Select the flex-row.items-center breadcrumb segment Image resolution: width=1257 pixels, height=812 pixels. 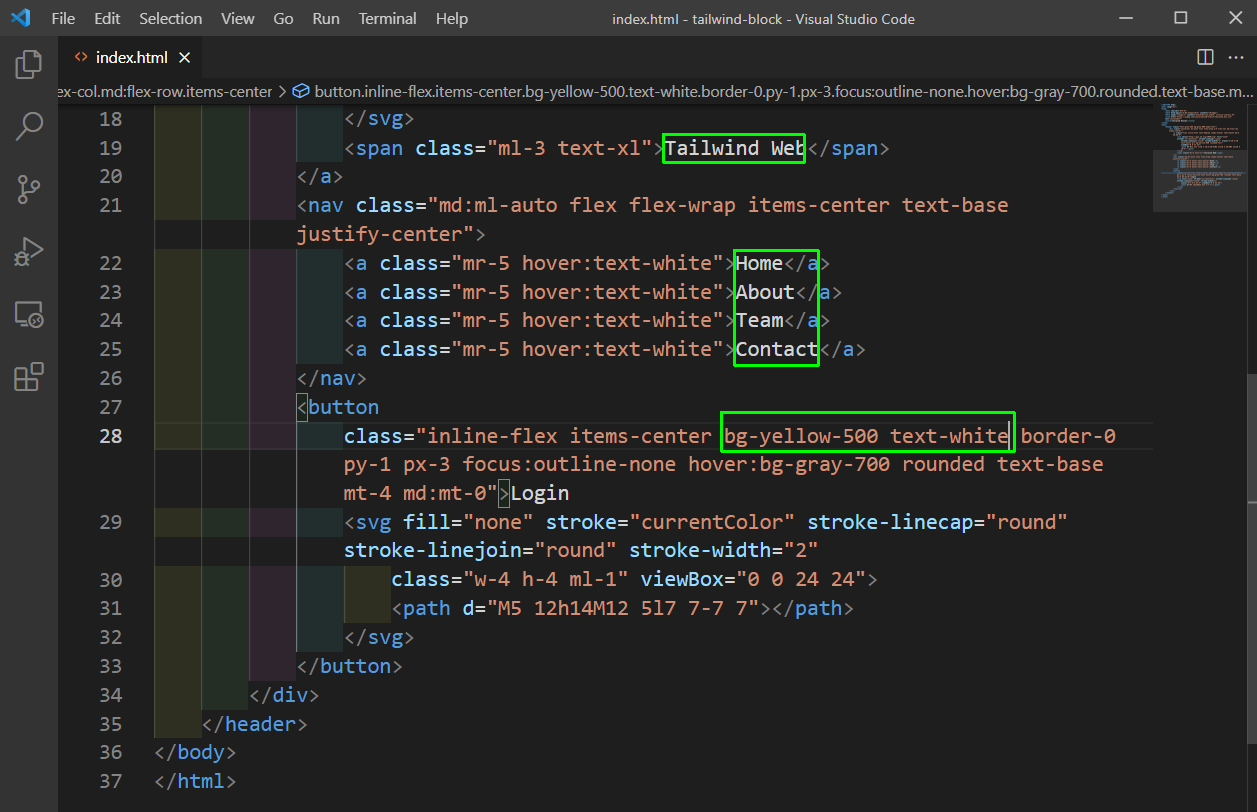coord(165,91)
